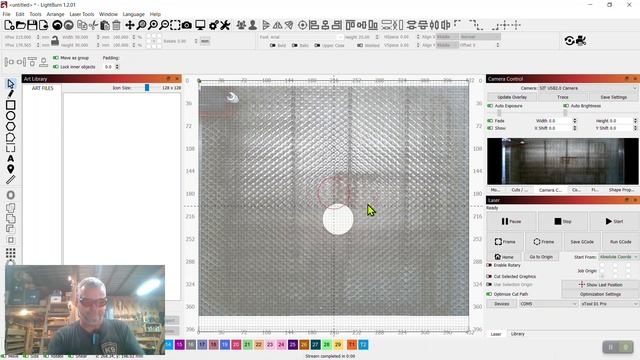Open the File menu
640x360 pixels.
7,14
